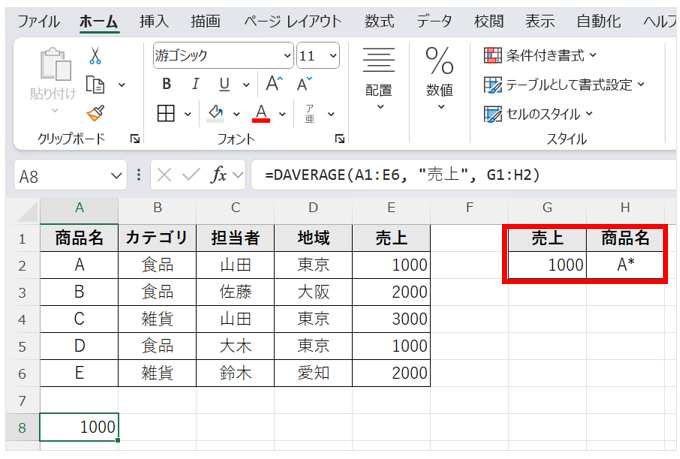Viewport: 680px width, 459px height.
Task: Confirm formula entry checkmark icon
Action: coord(191,175)
